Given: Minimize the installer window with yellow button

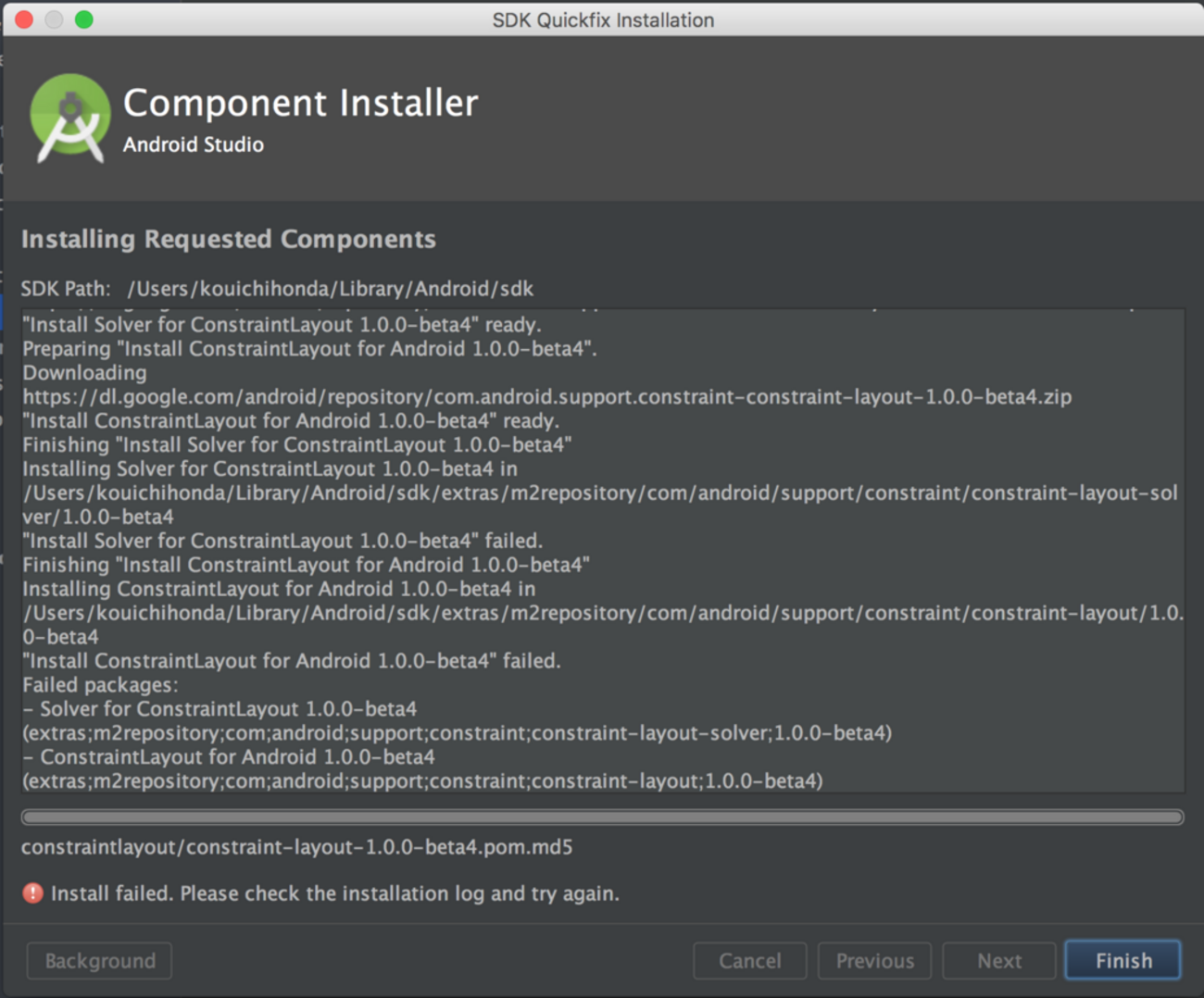Looking at the screenshot, I should [x=55, y=19].
